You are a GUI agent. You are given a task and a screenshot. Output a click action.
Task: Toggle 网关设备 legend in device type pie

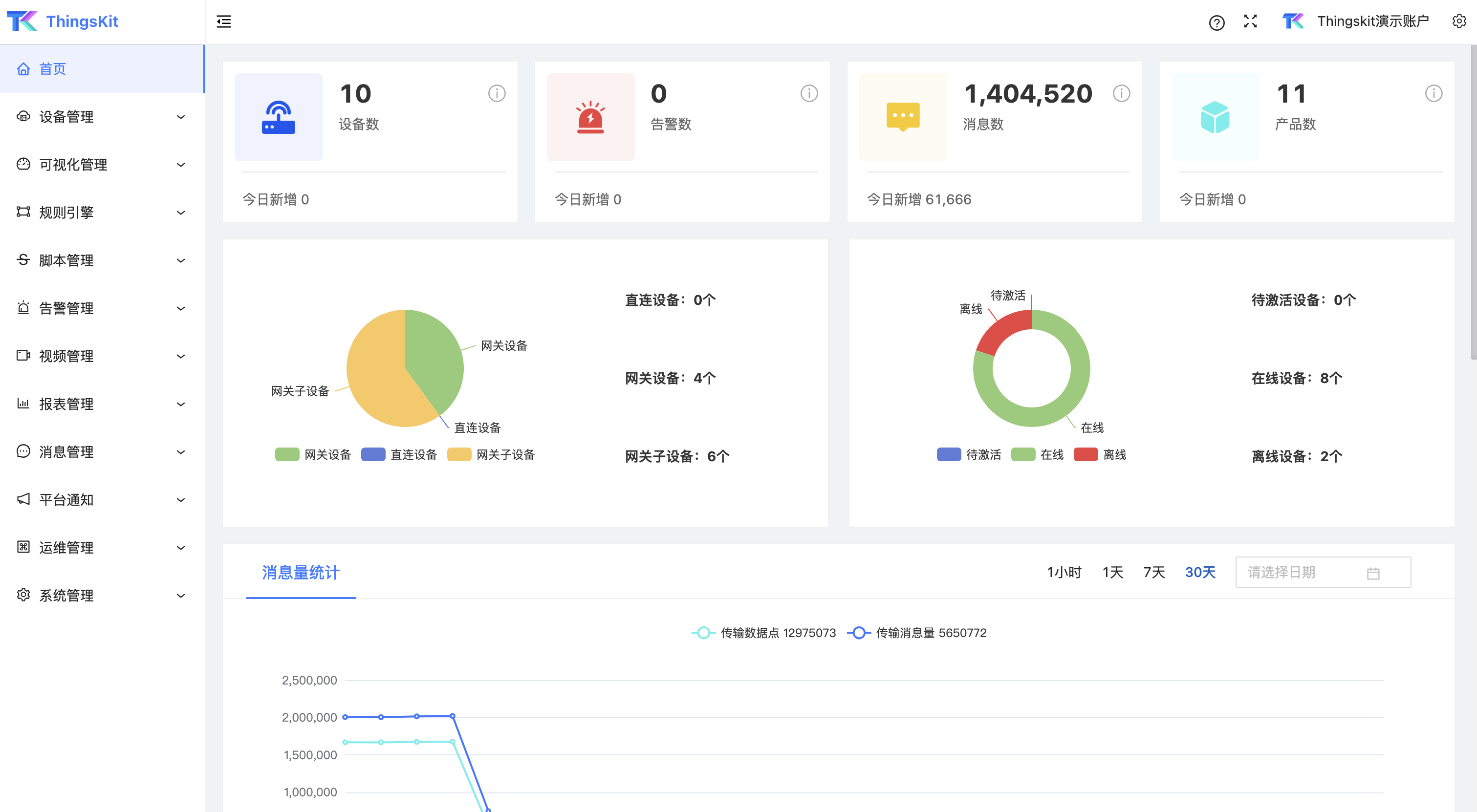tap(313, 454)
